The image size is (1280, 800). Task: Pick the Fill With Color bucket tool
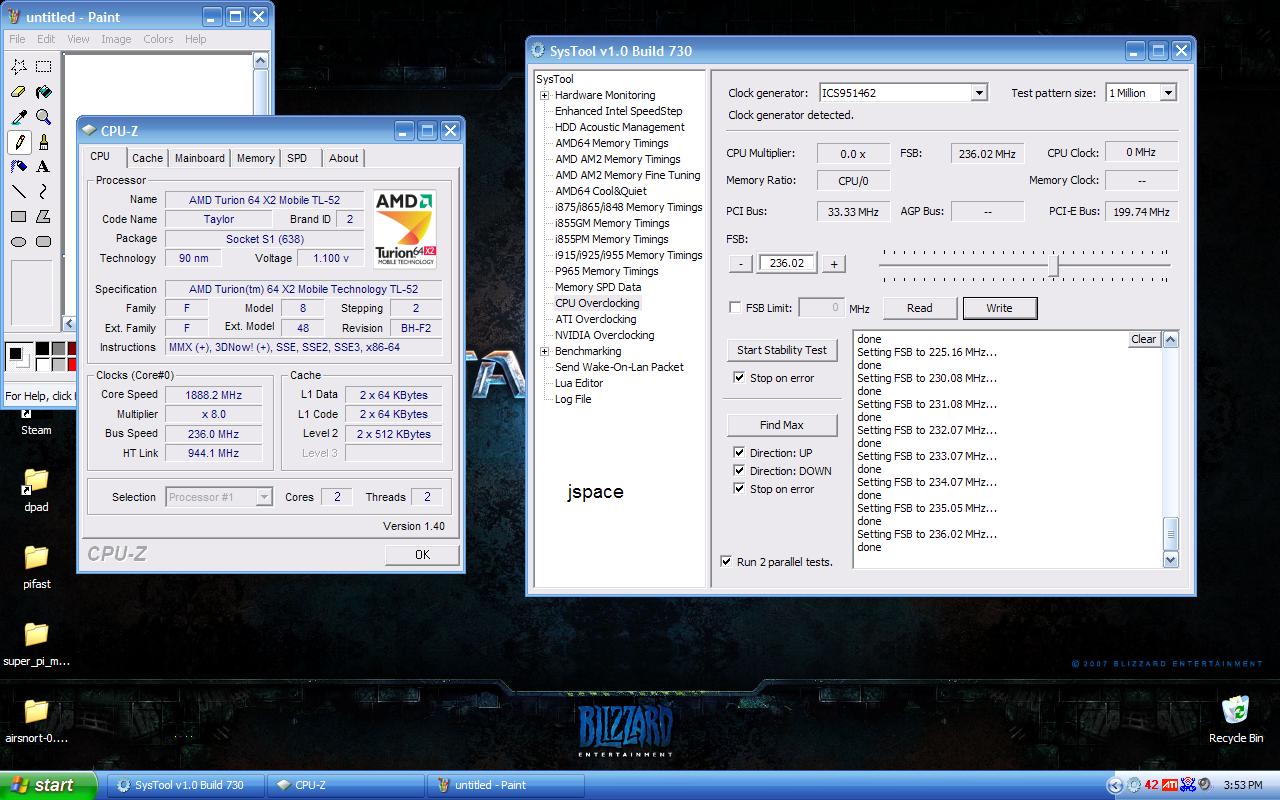point(44,92)
